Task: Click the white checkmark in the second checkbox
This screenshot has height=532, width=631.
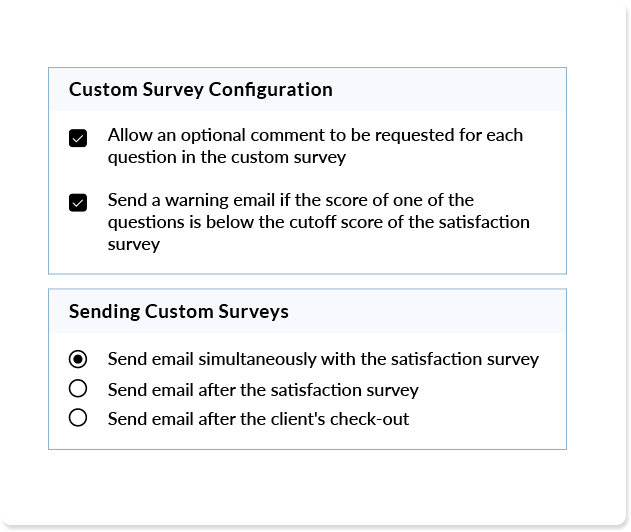Action: 78,203
